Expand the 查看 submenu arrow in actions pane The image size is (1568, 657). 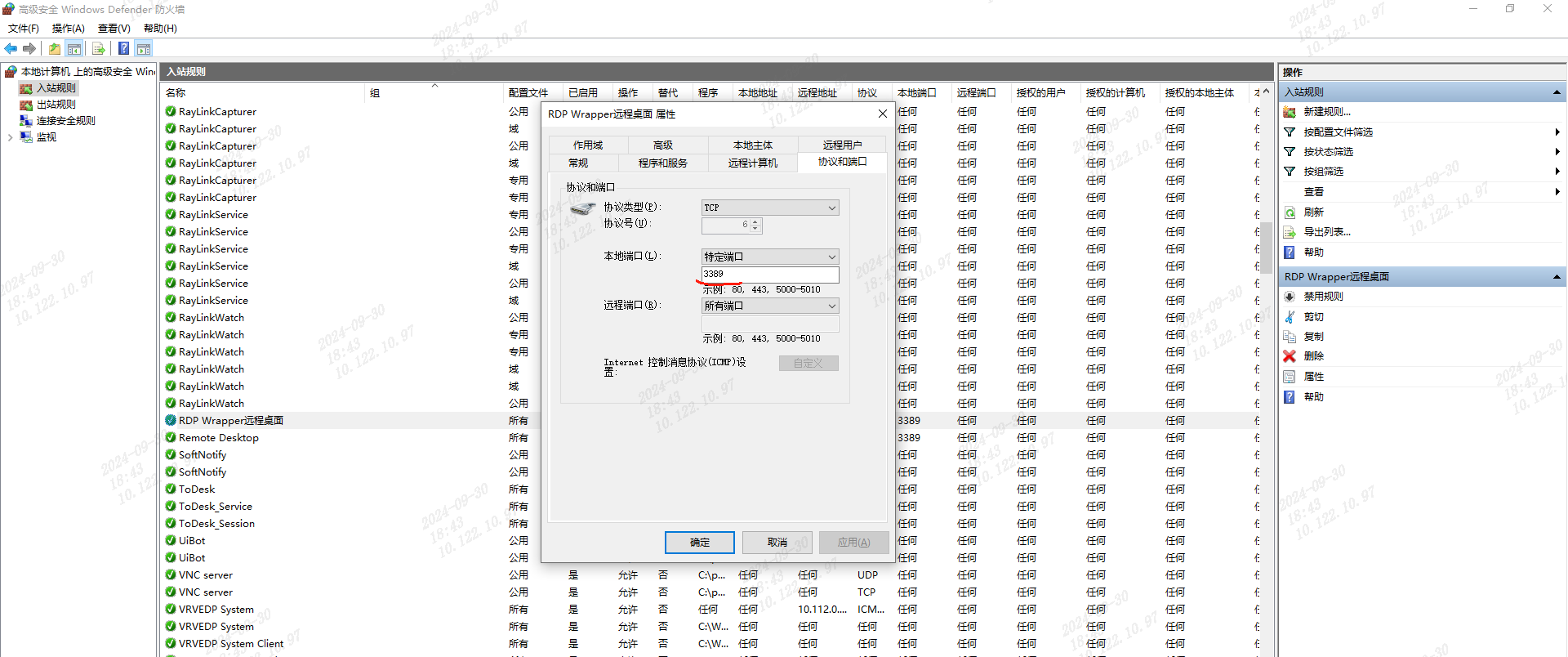pos(1557,192)
